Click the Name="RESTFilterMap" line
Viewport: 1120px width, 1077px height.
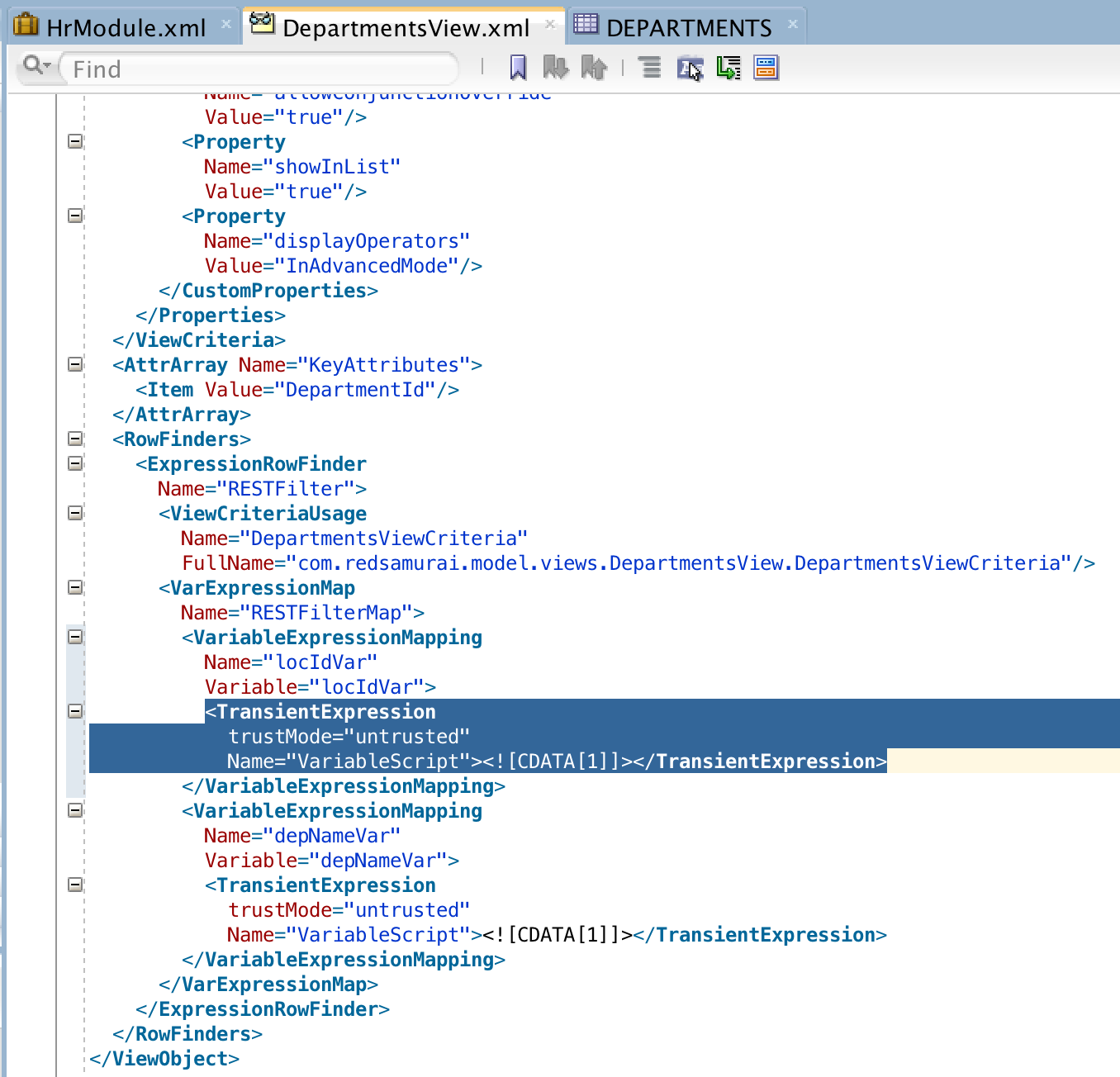click(x=303, y=613)
